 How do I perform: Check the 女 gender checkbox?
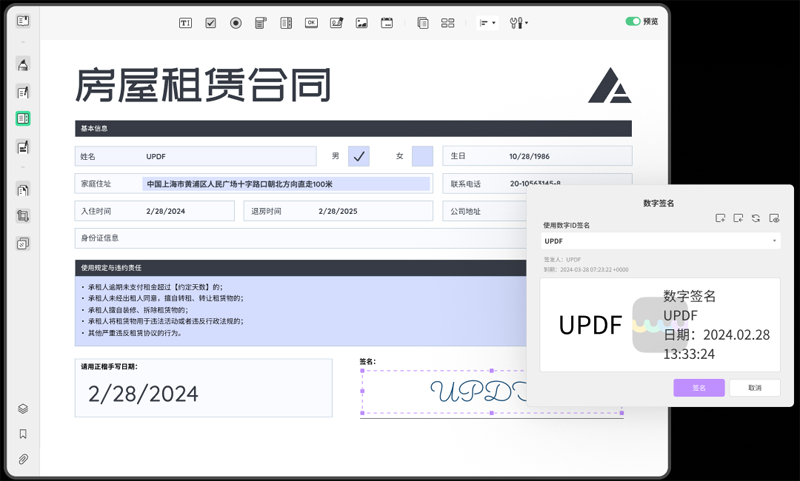click(x=423, y=156)
